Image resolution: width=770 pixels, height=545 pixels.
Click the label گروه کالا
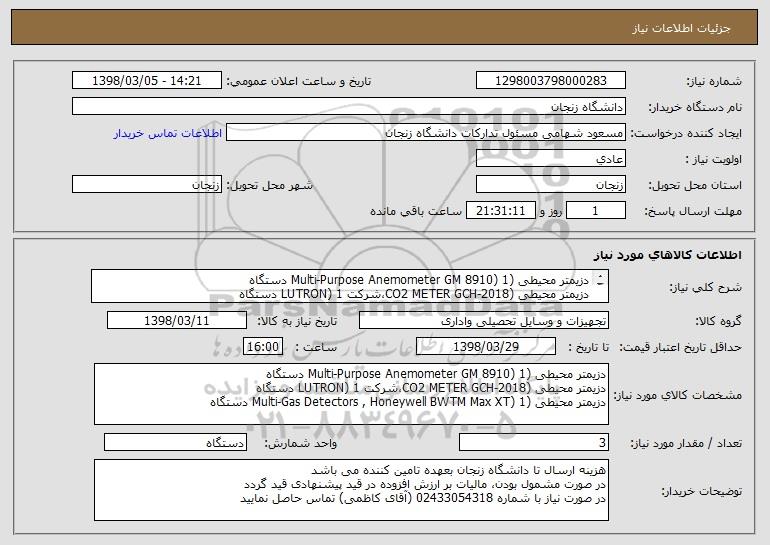point(719,321)
